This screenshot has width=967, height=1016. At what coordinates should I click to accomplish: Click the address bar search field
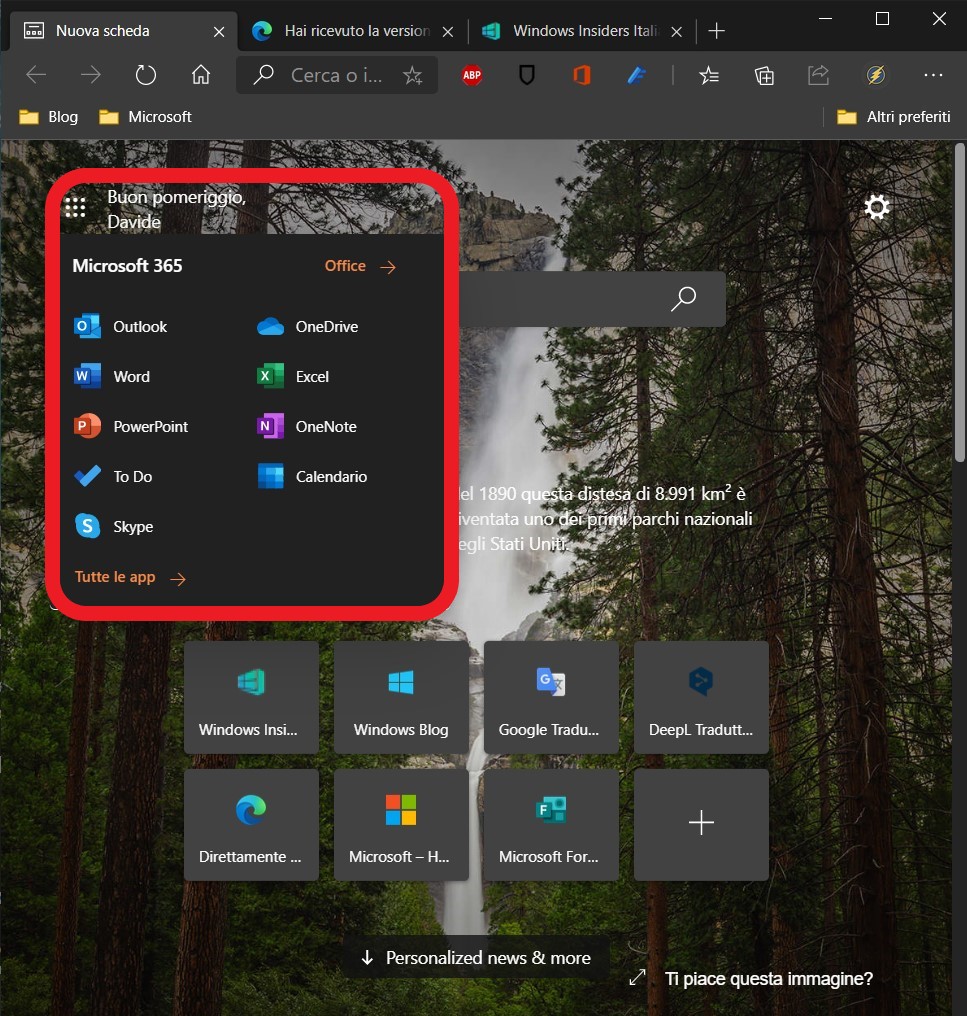(x=336, y=75)
